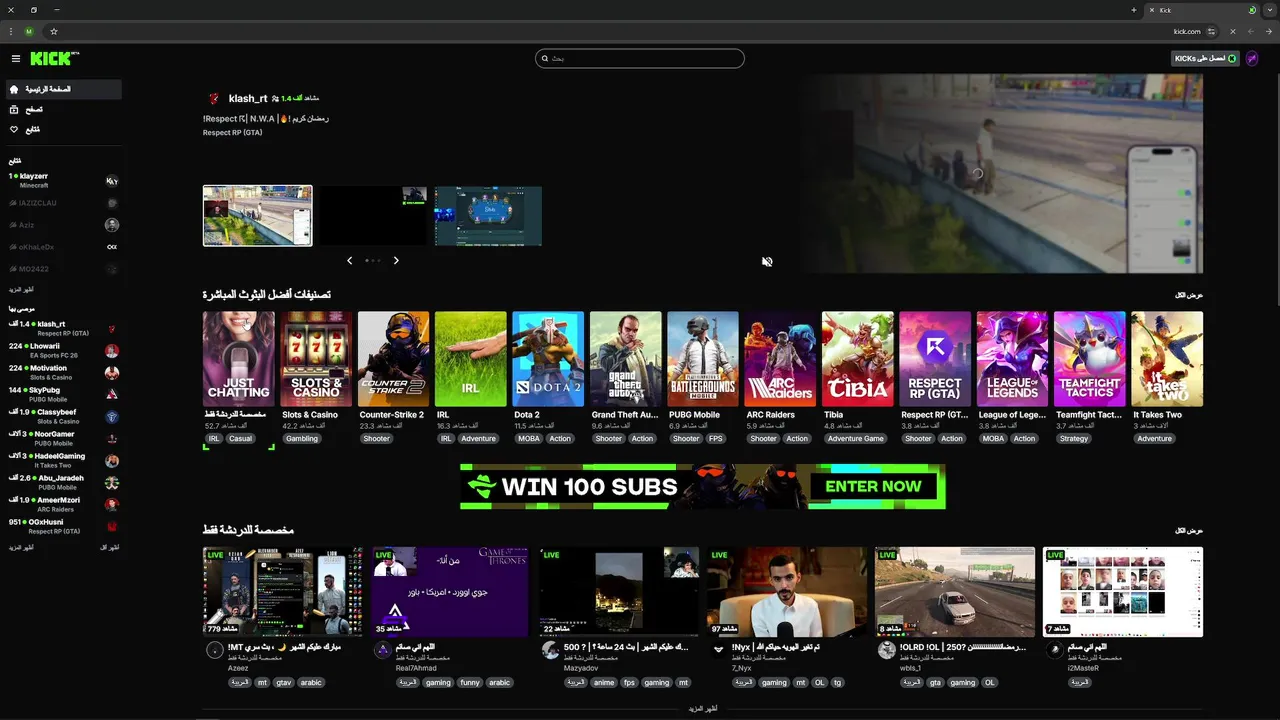
Task: Click the oKhaLeDx avatar in the following list
Action: coord(112,247)
